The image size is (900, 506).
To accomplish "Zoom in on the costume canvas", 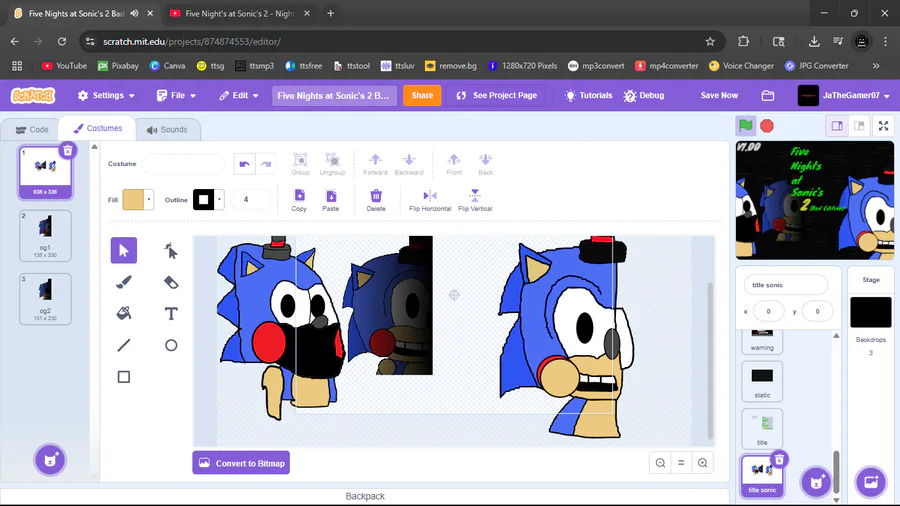I will point(703,463).
